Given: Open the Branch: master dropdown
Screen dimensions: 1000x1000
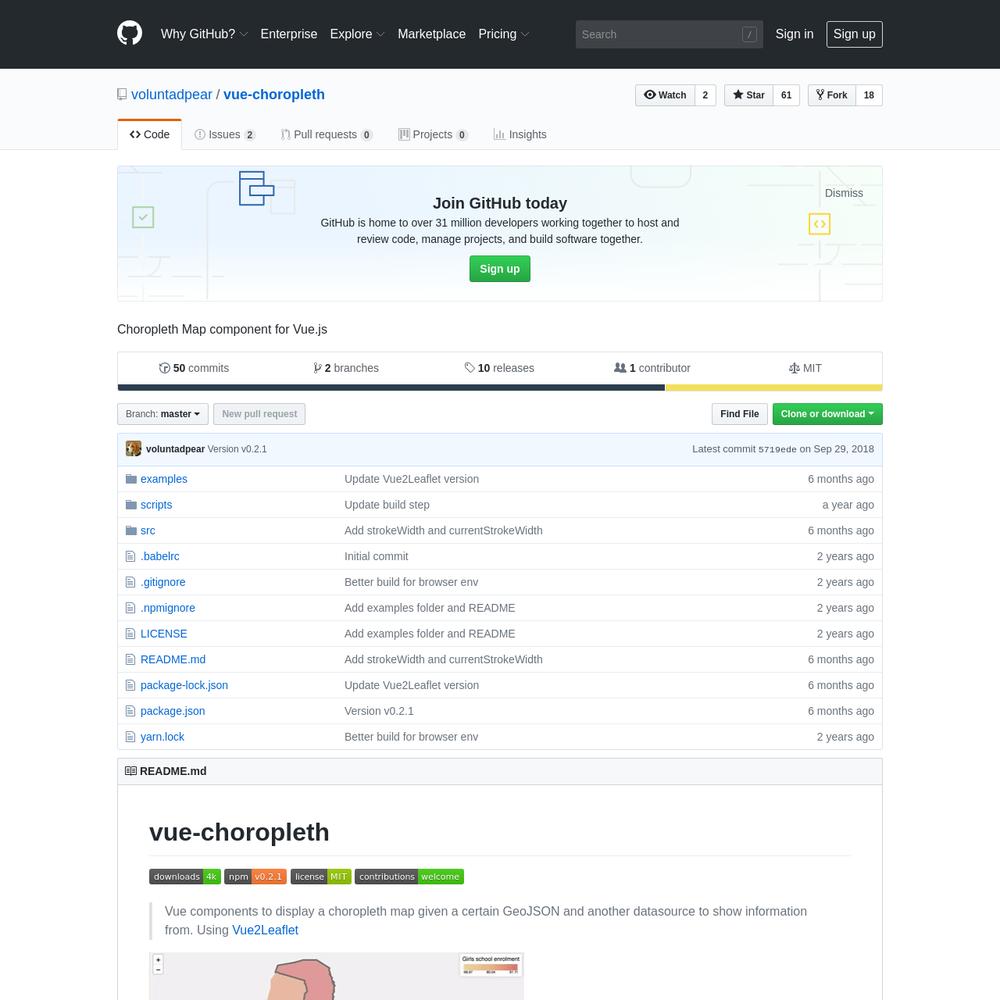Looking at the screenshot, I should [163, 414].
